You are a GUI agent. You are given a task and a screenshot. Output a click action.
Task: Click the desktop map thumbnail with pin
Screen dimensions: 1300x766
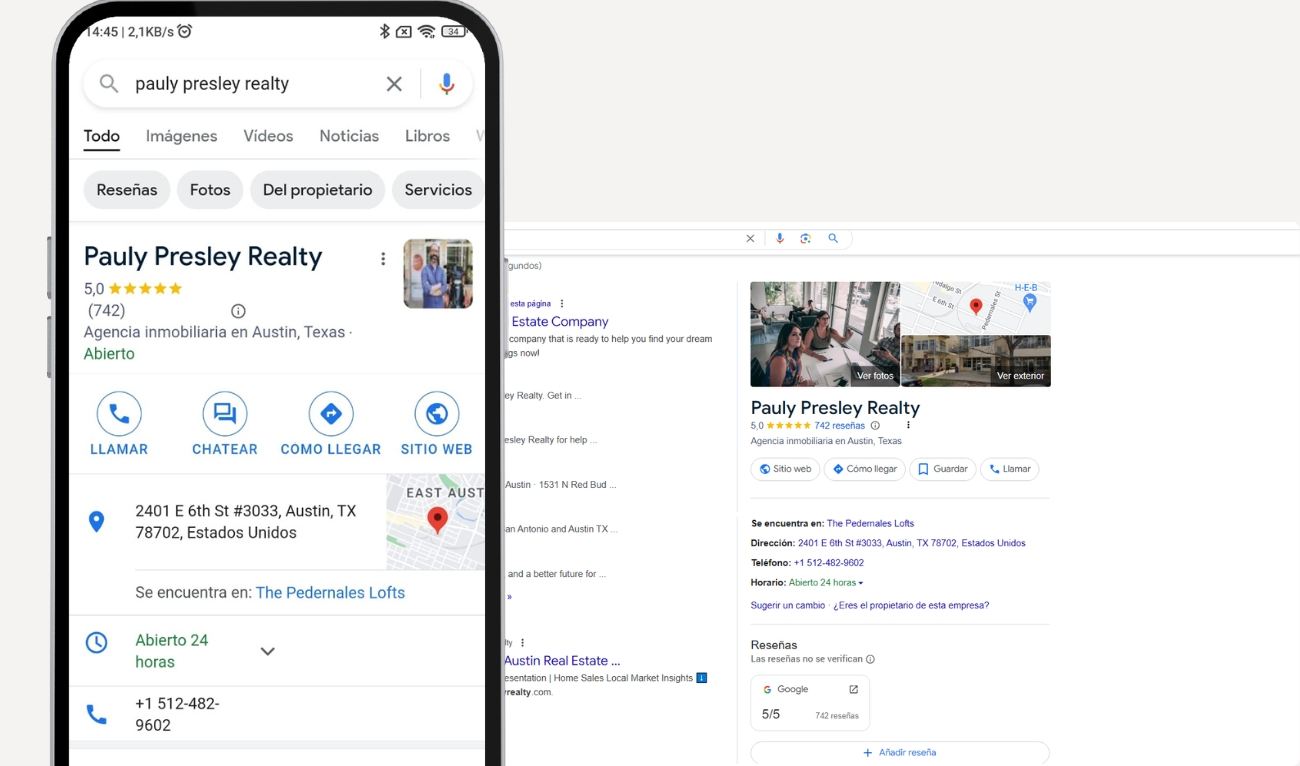coord(976,308)
